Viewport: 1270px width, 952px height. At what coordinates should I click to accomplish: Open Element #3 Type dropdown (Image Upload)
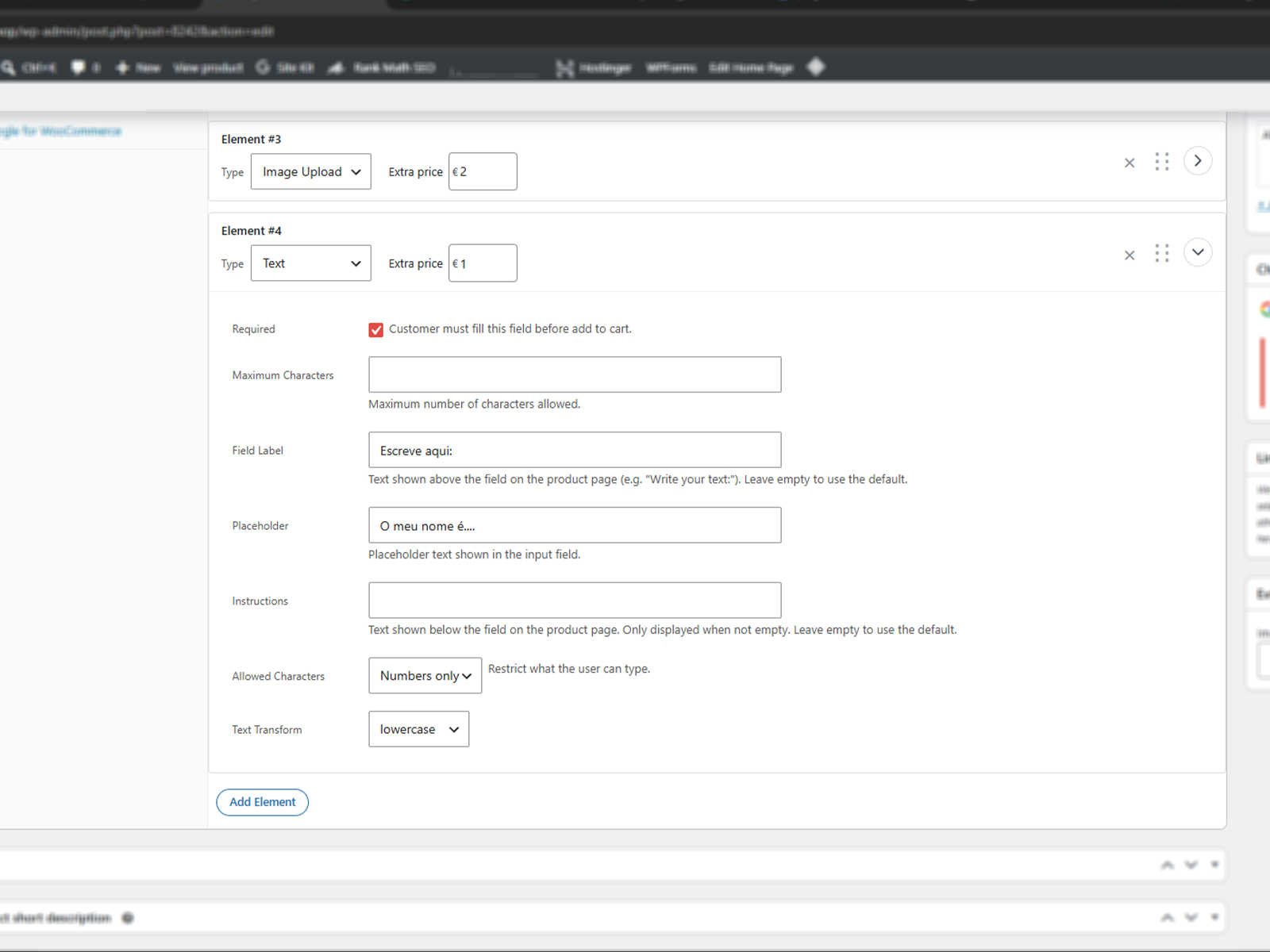310,171
